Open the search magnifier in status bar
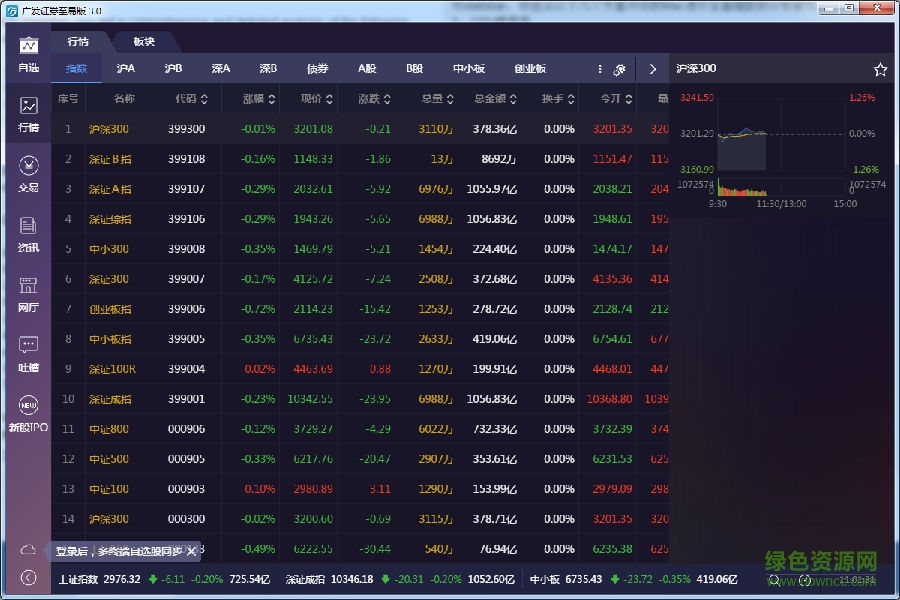Viewport: 900px width, 600px height. click(775, 580)
